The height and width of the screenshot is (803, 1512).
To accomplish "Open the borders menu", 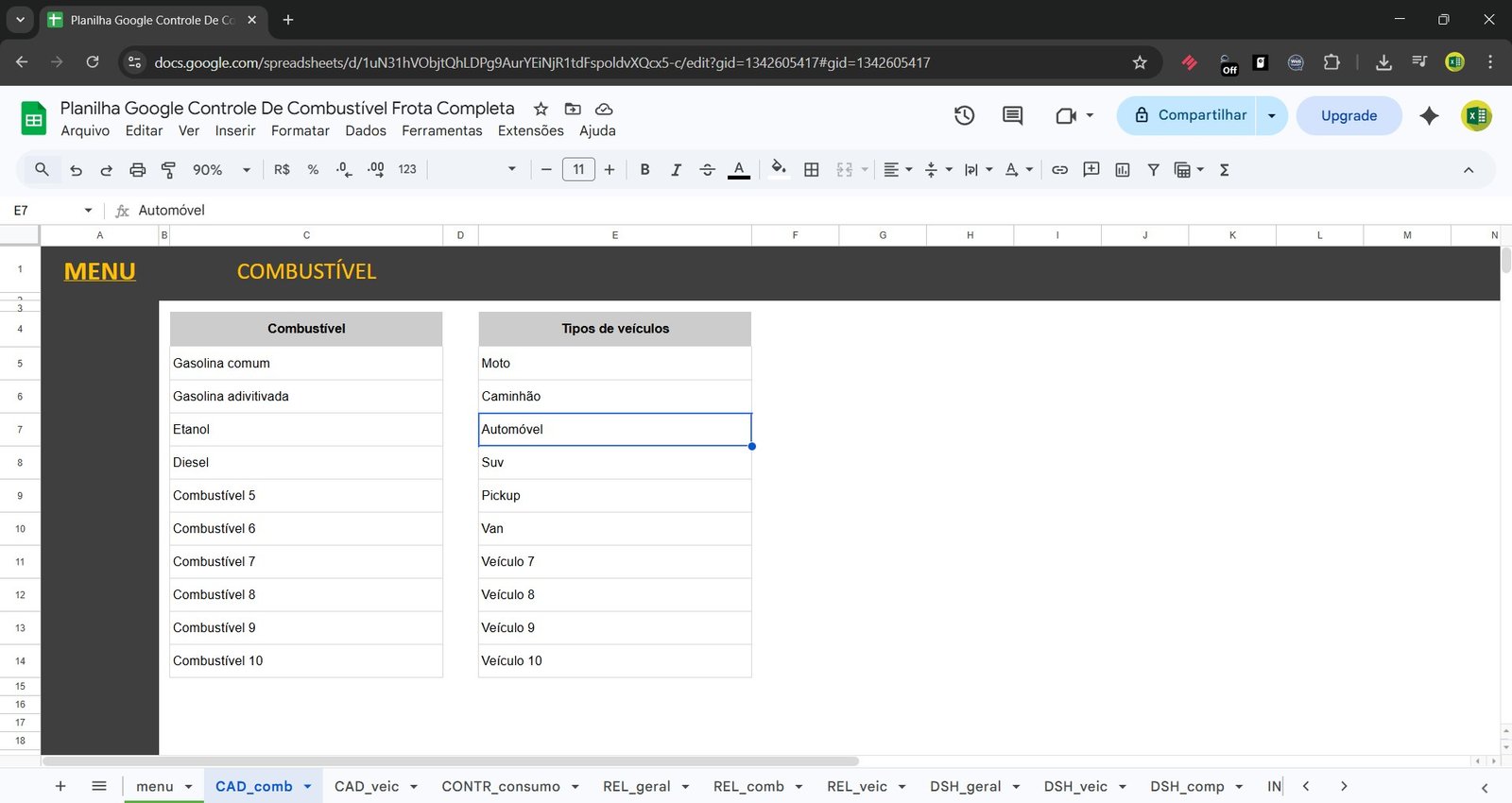I will pos(811,170).
